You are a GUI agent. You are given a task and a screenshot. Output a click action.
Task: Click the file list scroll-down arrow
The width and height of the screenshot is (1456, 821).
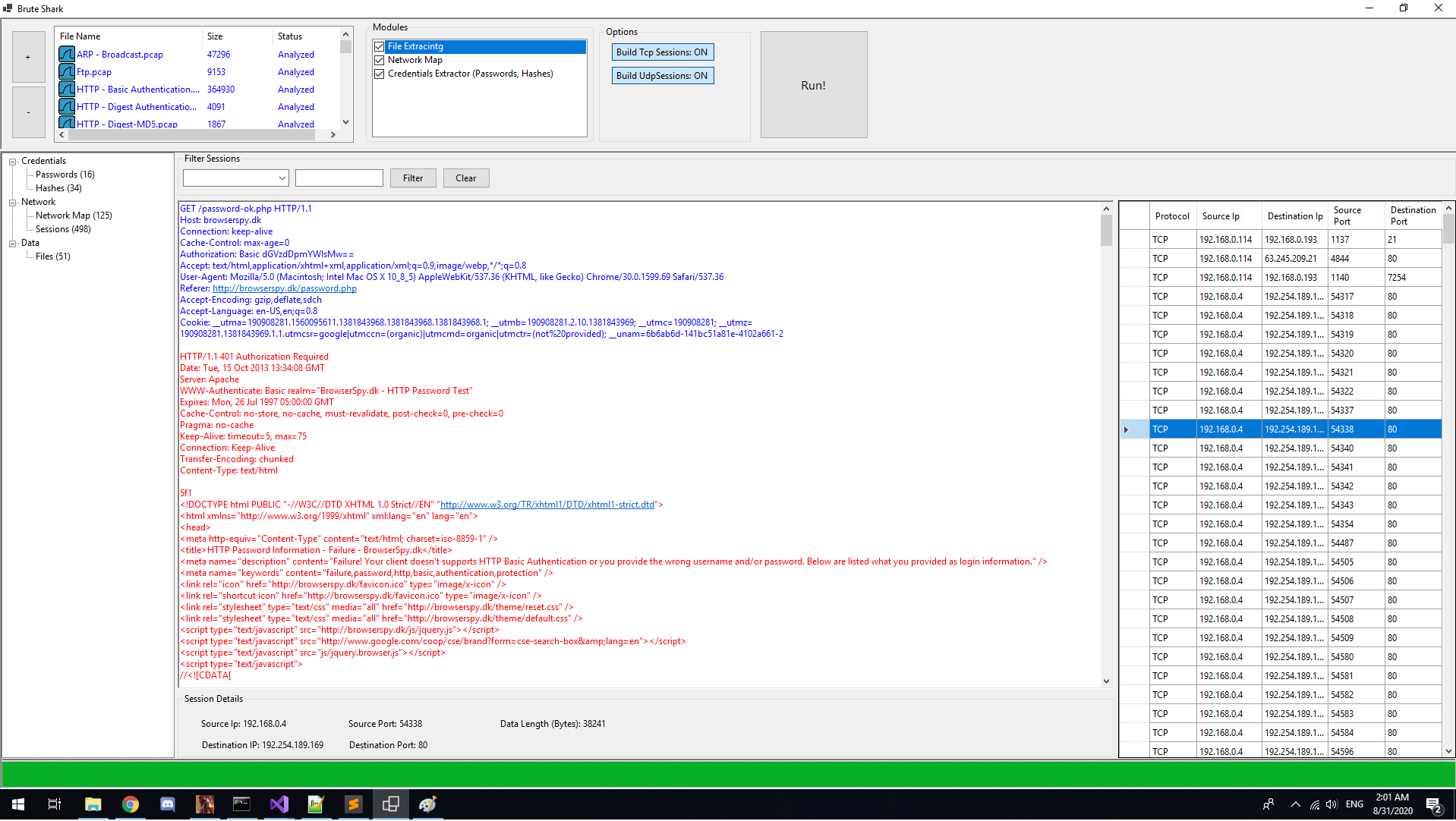point(346,122)
